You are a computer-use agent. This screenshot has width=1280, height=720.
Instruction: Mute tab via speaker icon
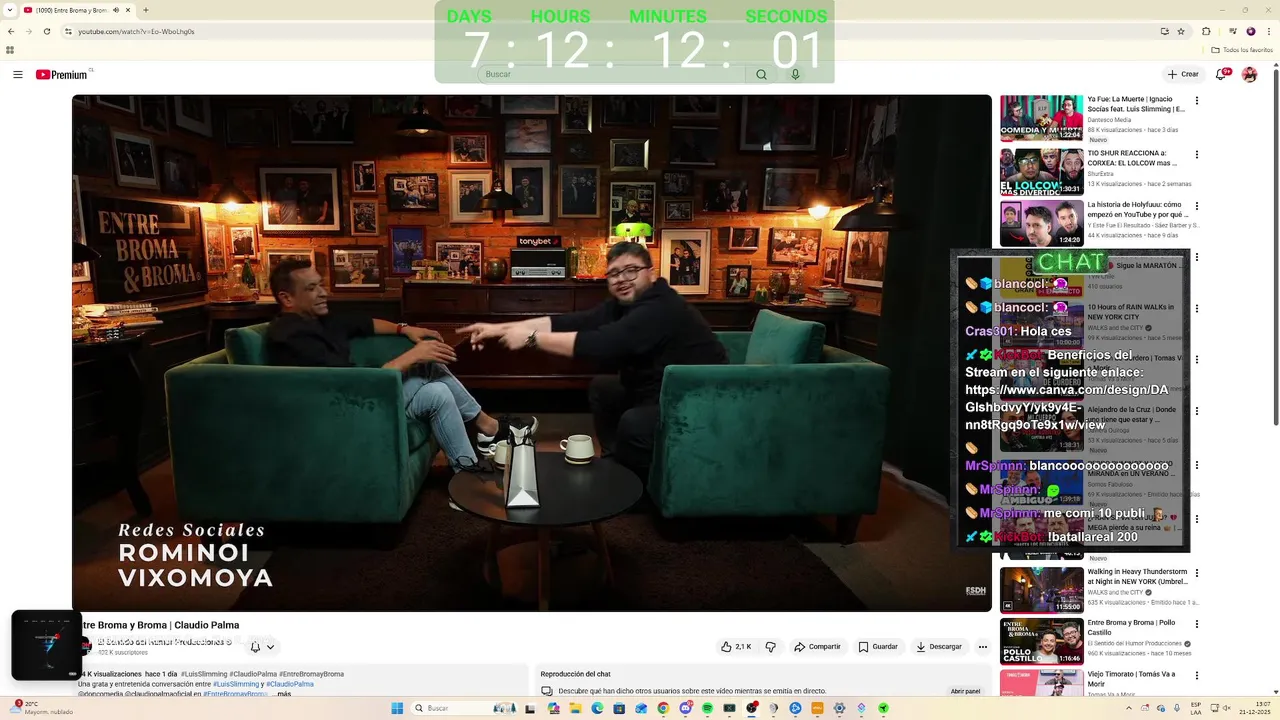(x=116, y=10)
